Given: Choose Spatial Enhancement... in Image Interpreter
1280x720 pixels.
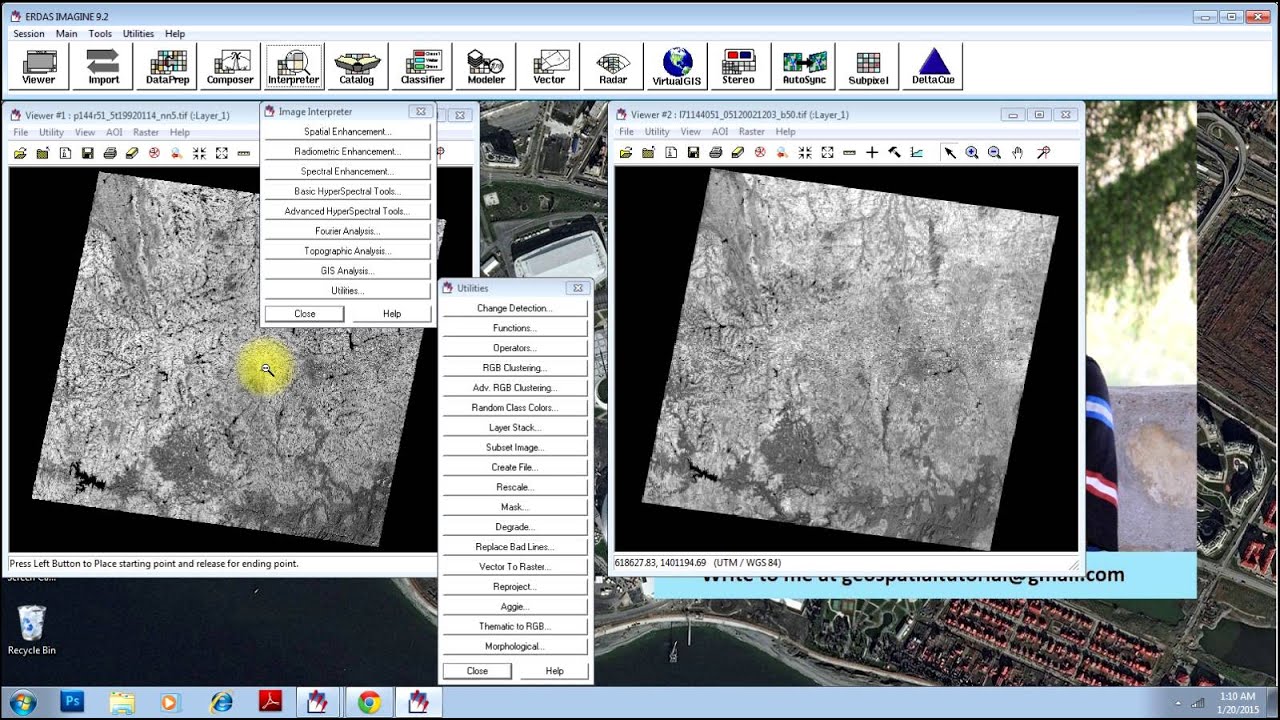Looking at the screenshot, I should [x=347, y=132].
